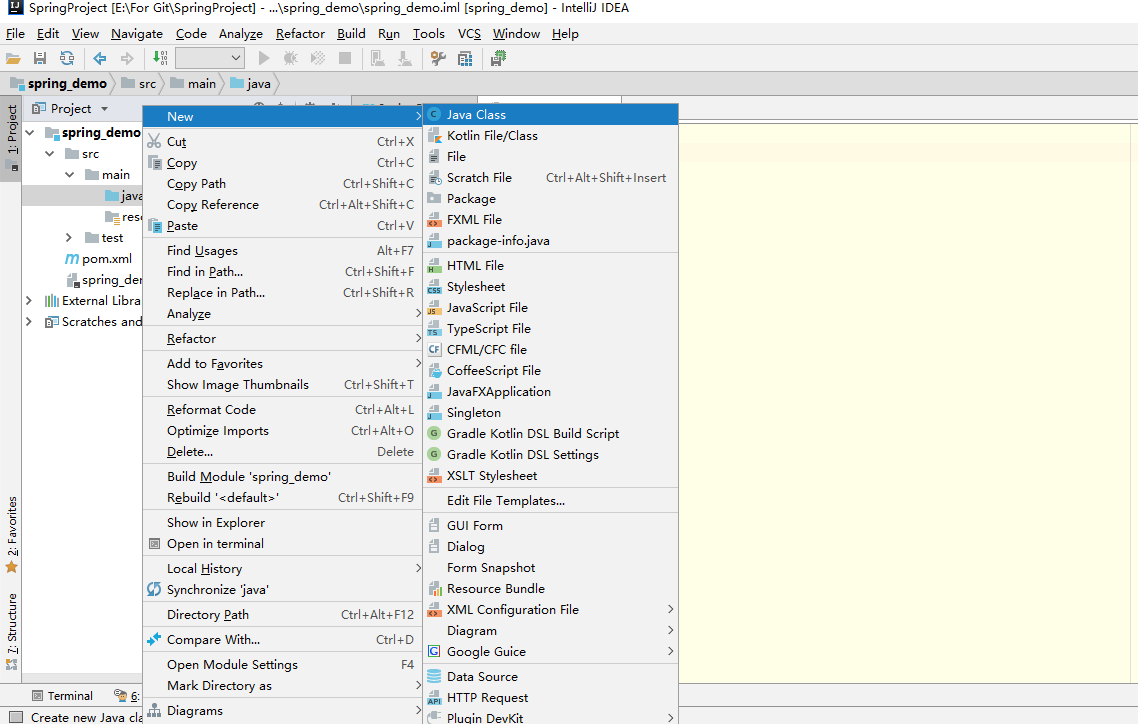The height and width of the screenshot is (724, 1138).
Task: Click the SDK Manager toolbar icon
Action: pyautogui.click(x=498, y=58)
